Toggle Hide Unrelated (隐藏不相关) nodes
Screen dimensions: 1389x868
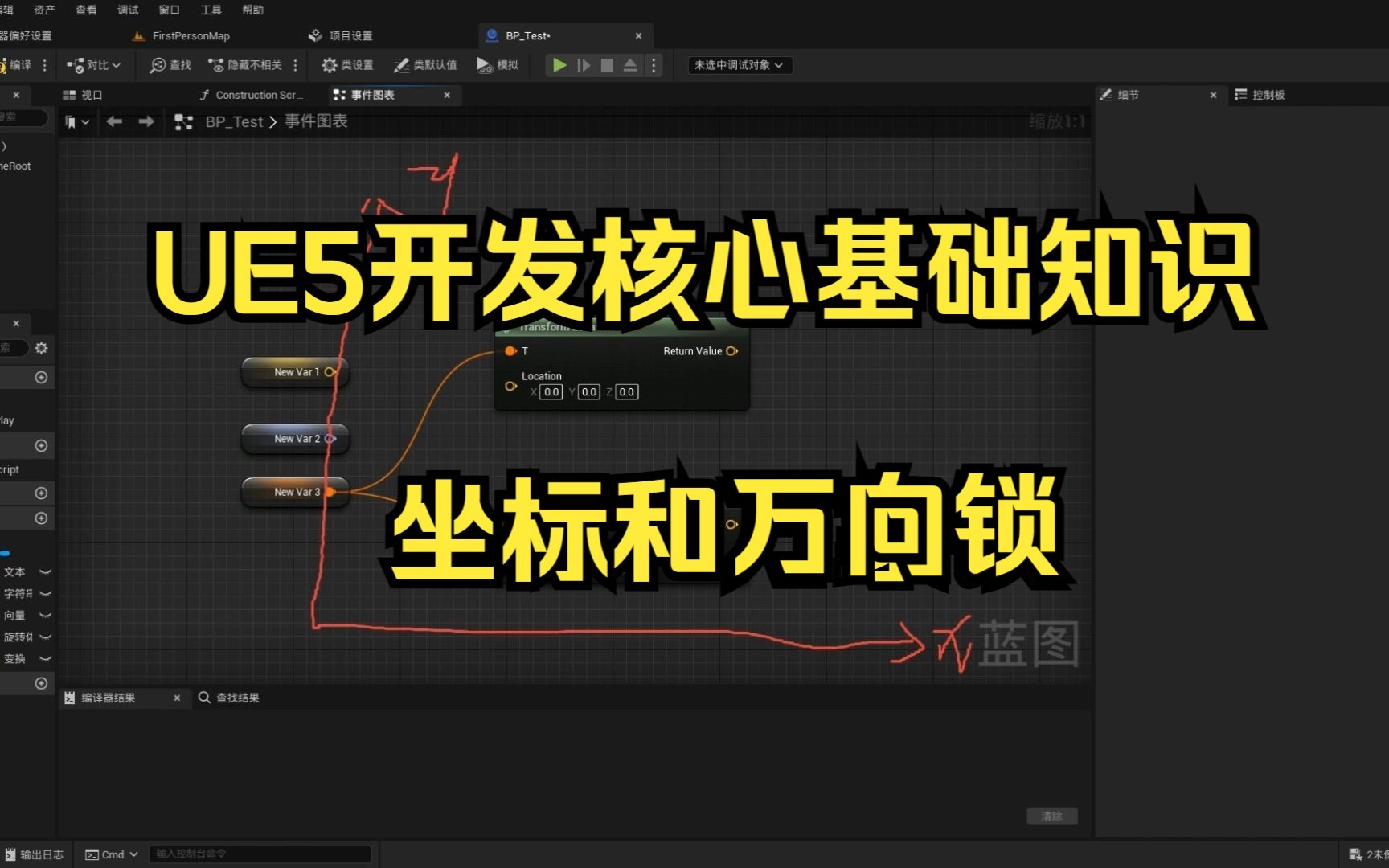245,65
